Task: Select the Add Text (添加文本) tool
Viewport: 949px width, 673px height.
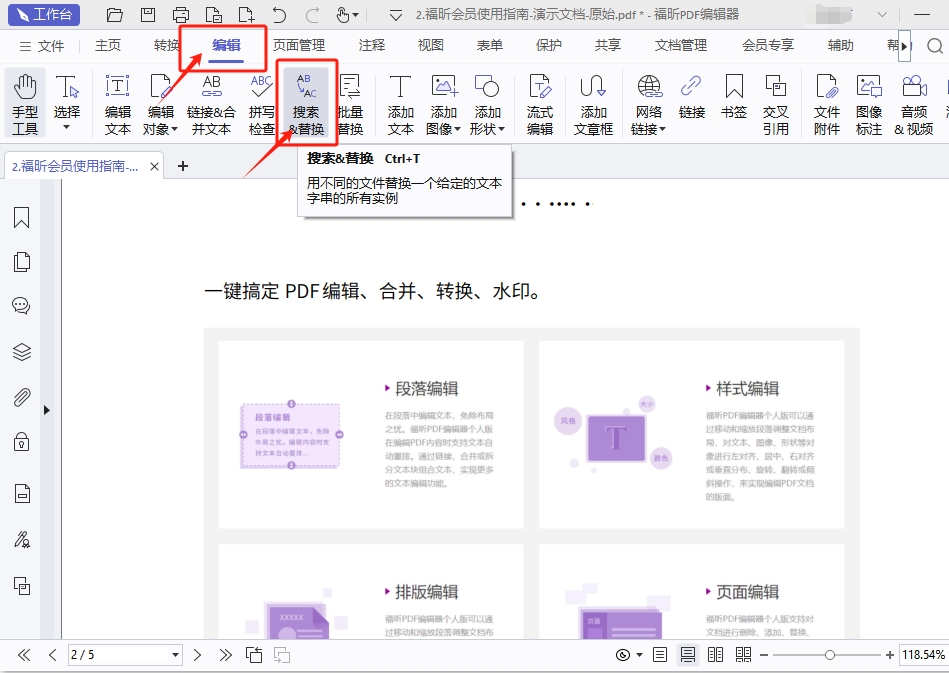Action: [400, 104]
